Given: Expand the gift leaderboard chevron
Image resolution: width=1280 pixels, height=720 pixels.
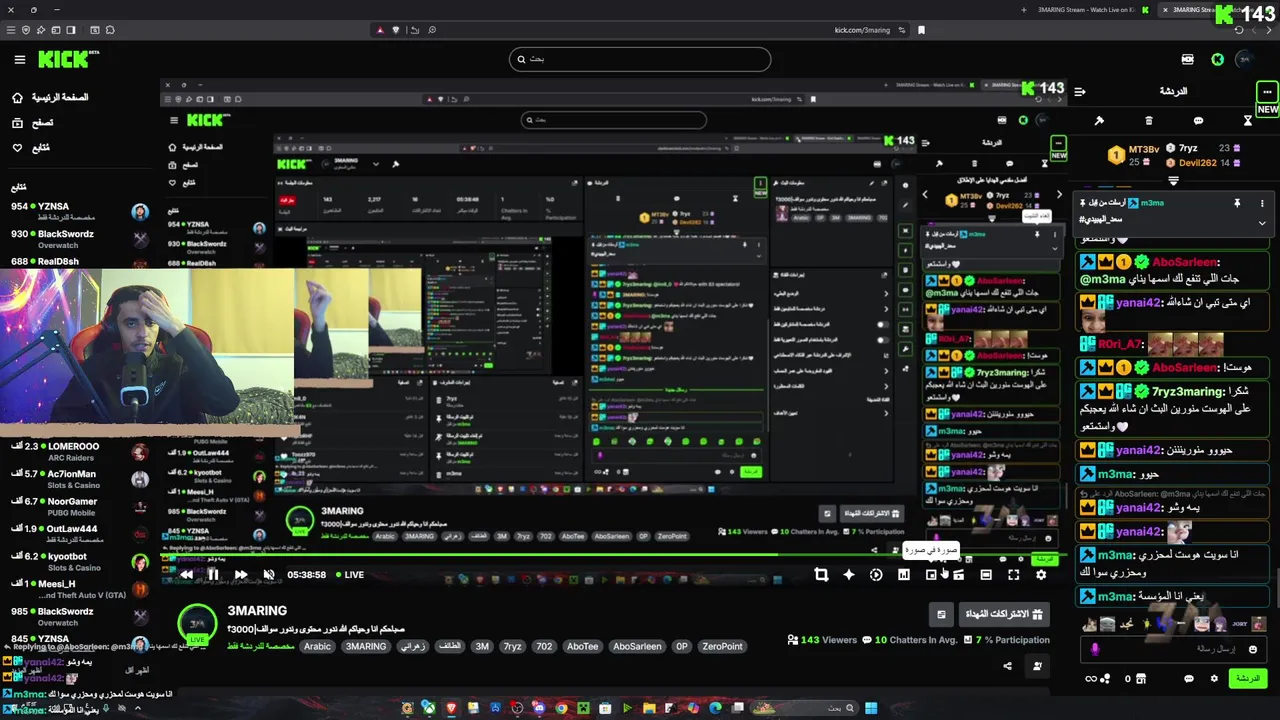Looking at the screenshot, I should pyautogui.click(x=1173, y=181).
